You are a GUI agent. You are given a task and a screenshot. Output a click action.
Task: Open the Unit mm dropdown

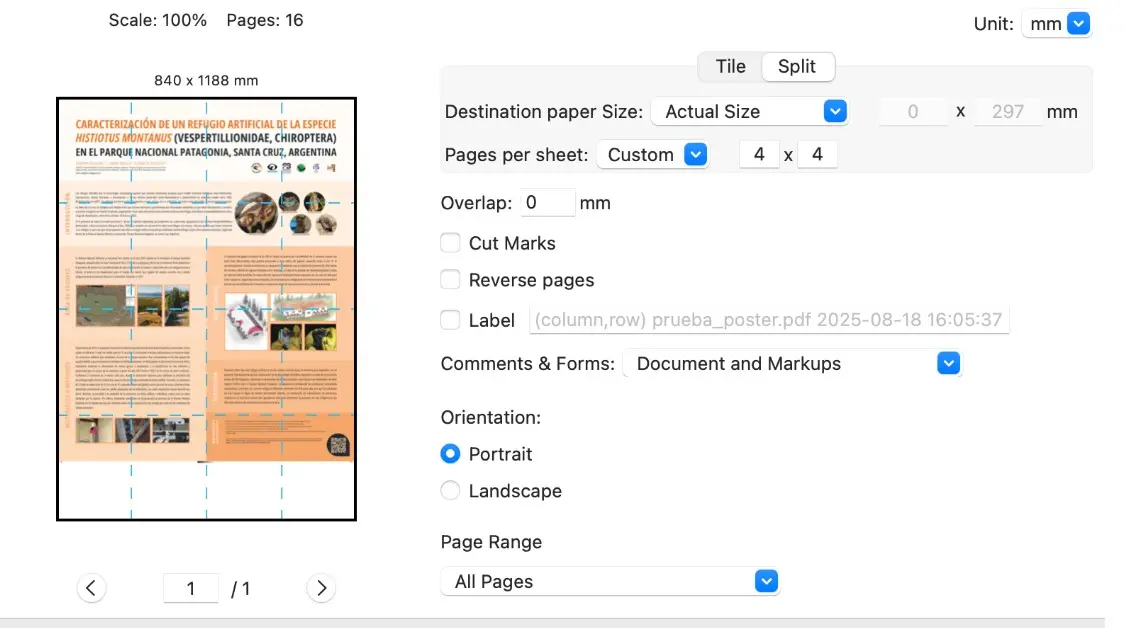click(1056, 24)
